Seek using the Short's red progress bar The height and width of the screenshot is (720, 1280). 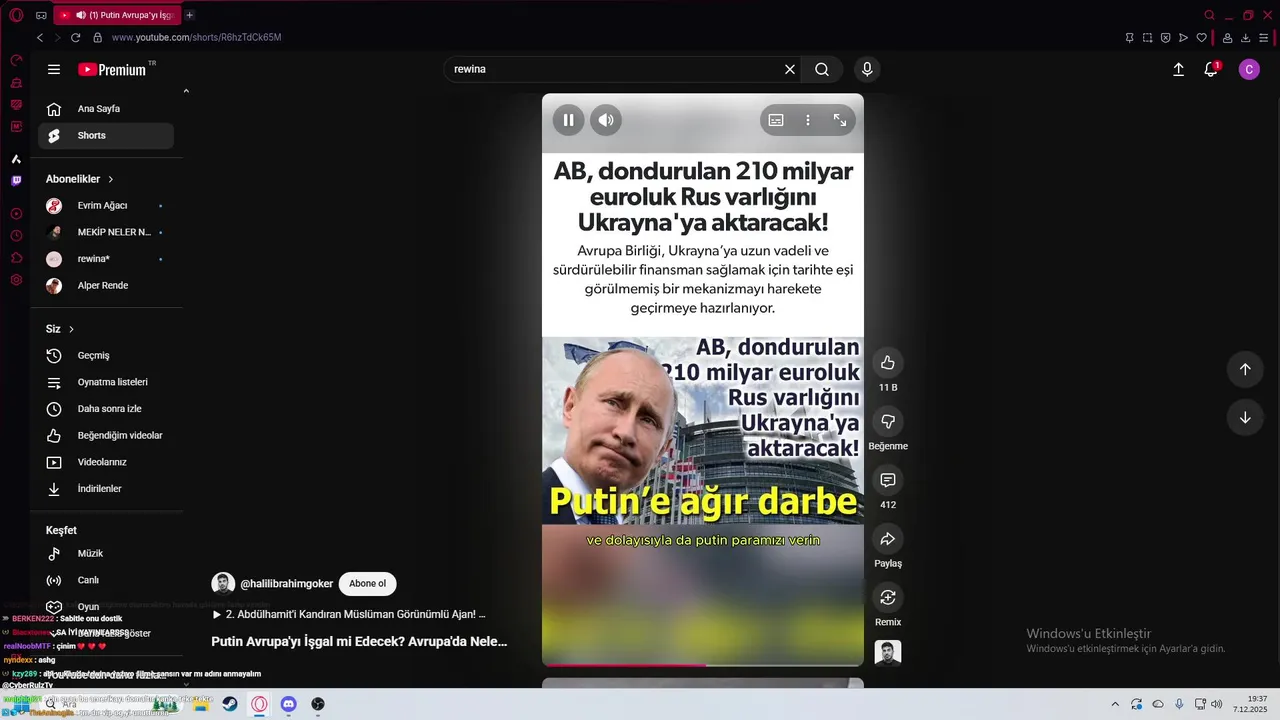click(x=703, y=664)
